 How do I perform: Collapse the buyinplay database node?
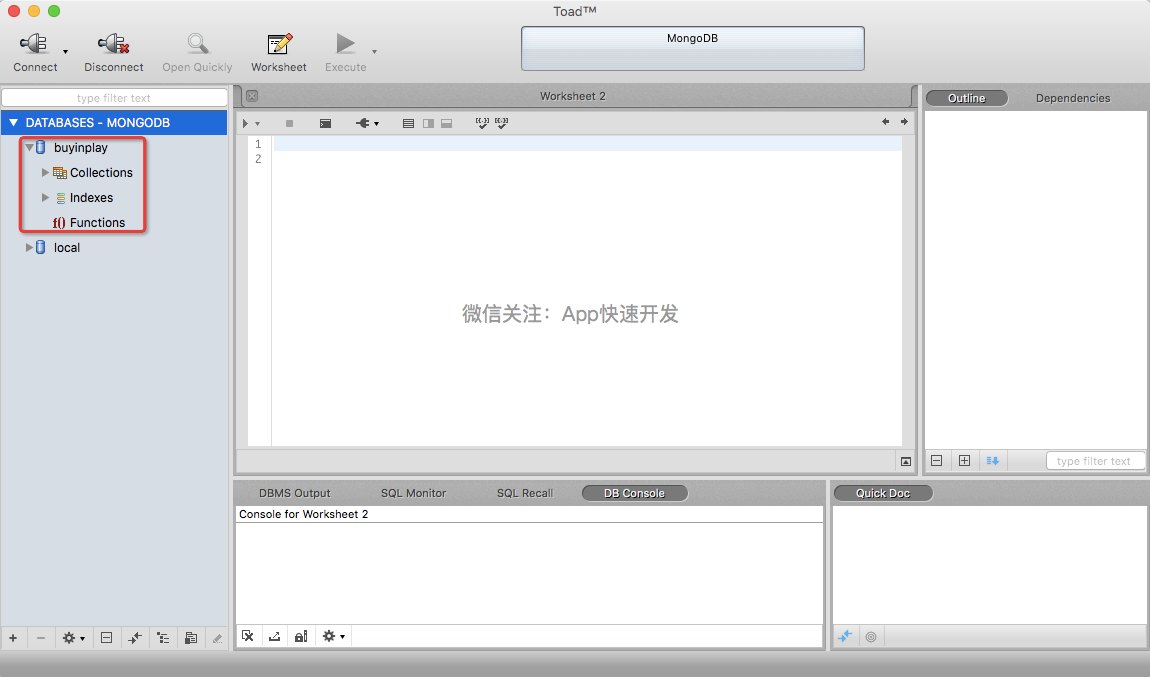29,147
